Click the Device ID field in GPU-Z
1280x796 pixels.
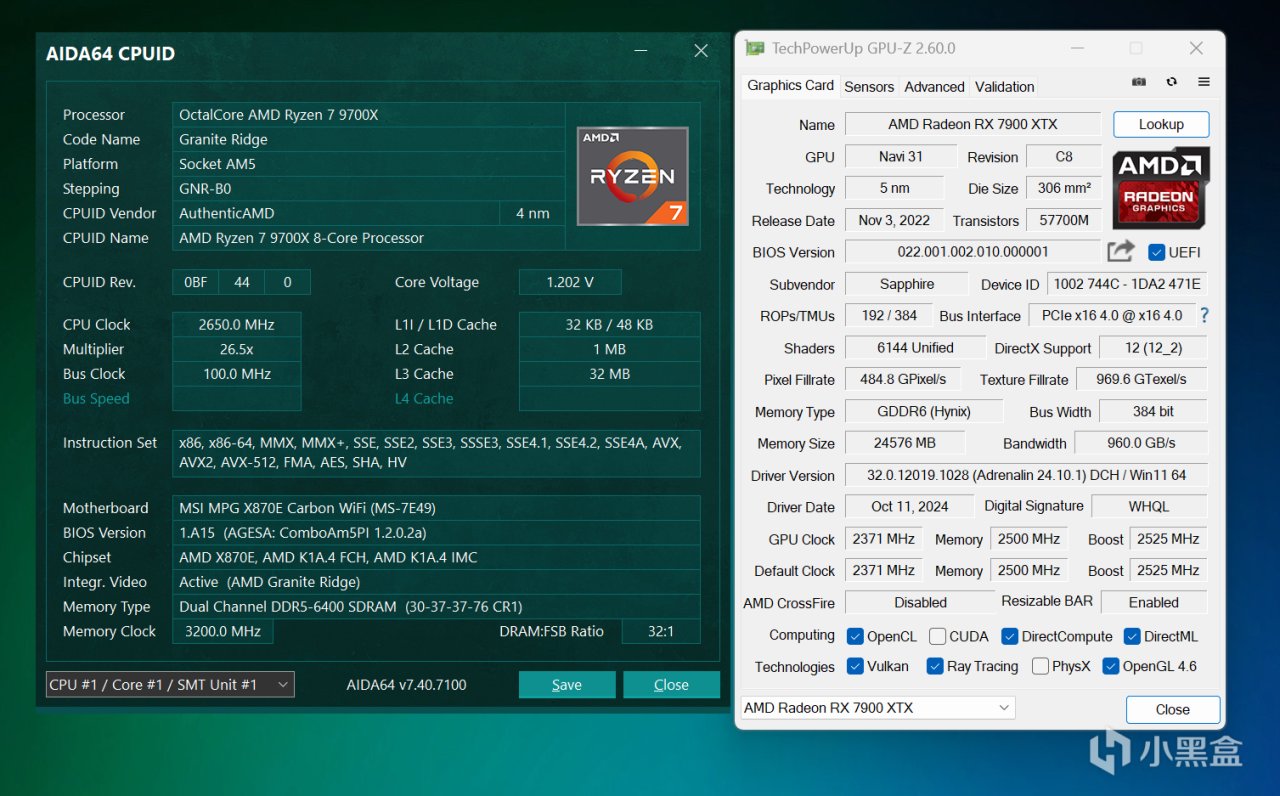point(1127,284)
